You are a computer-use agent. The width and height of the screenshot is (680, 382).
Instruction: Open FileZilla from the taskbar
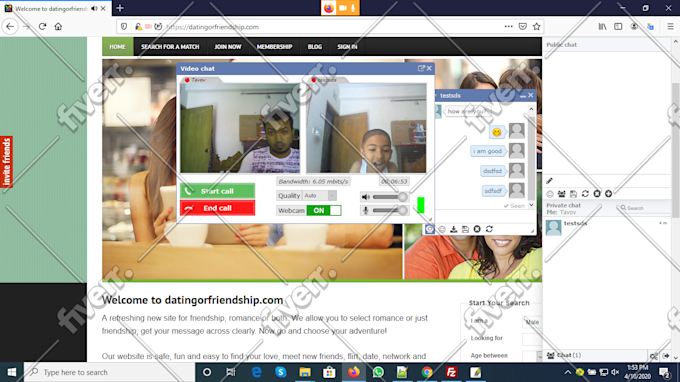click(x=451, y=372)
